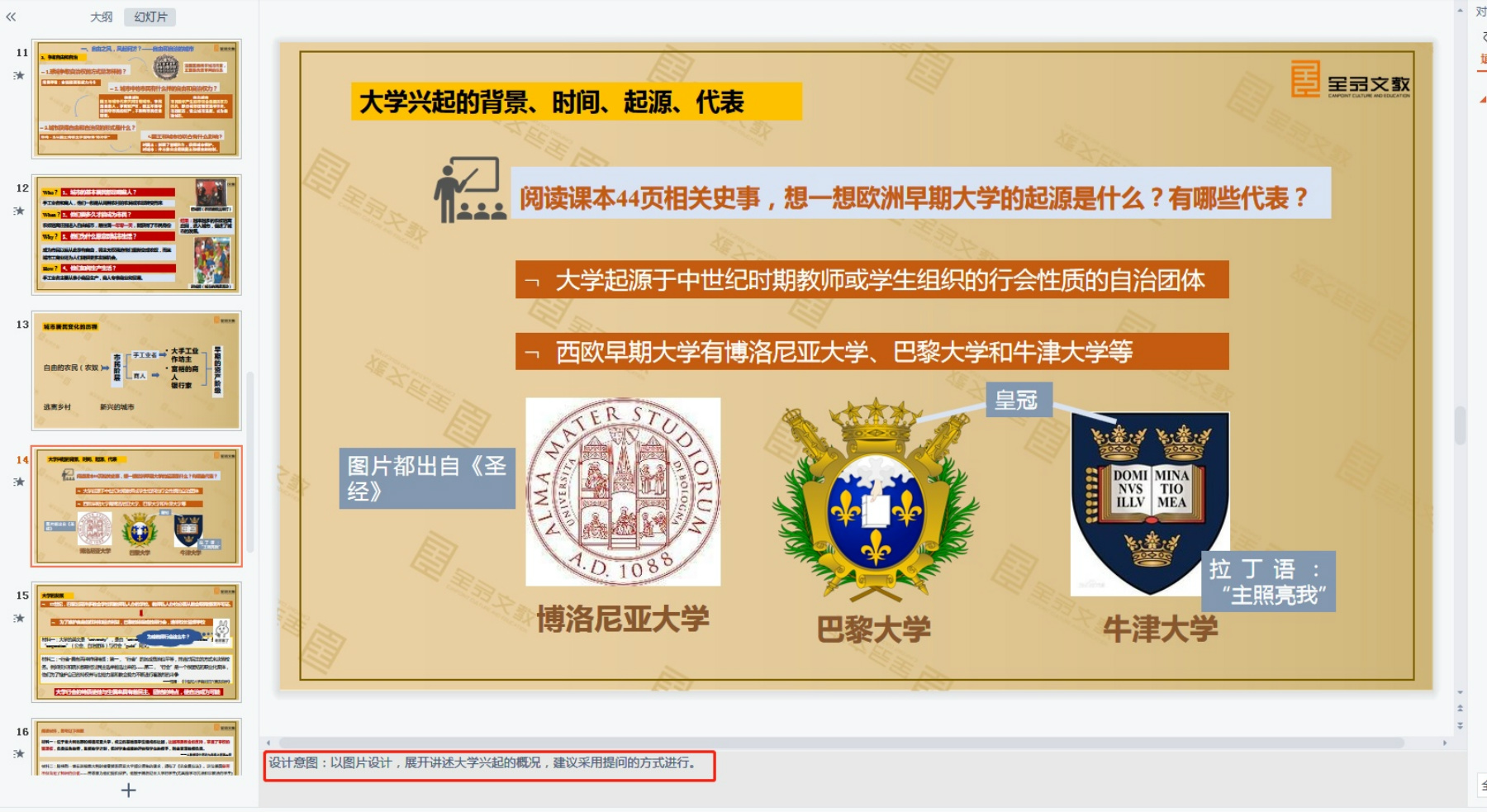
Task: Select the teacher-at-blackboard icon on slide
Action: [468, 190]
